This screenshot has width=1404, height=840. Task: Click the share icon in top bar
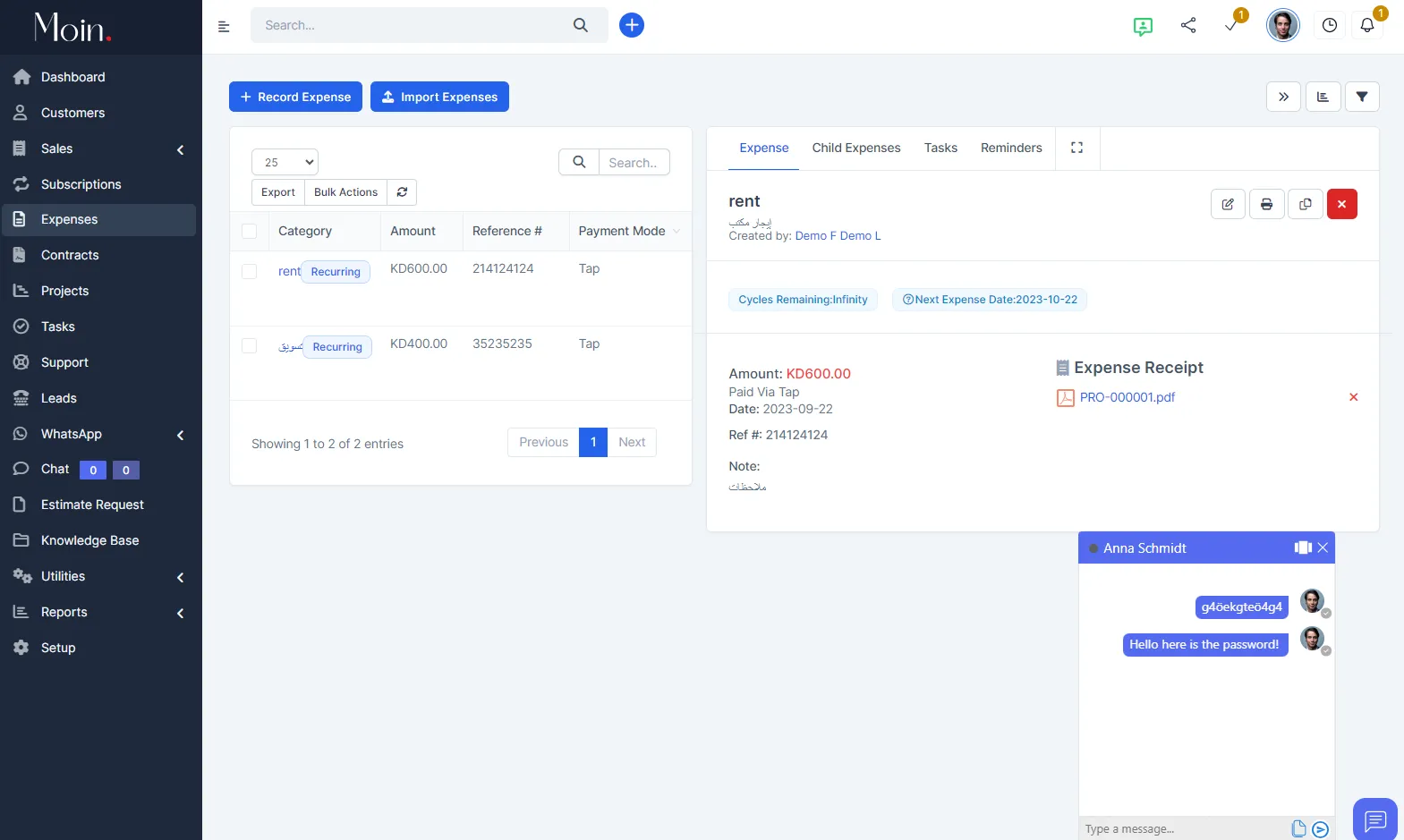[x=1188, y=25]
